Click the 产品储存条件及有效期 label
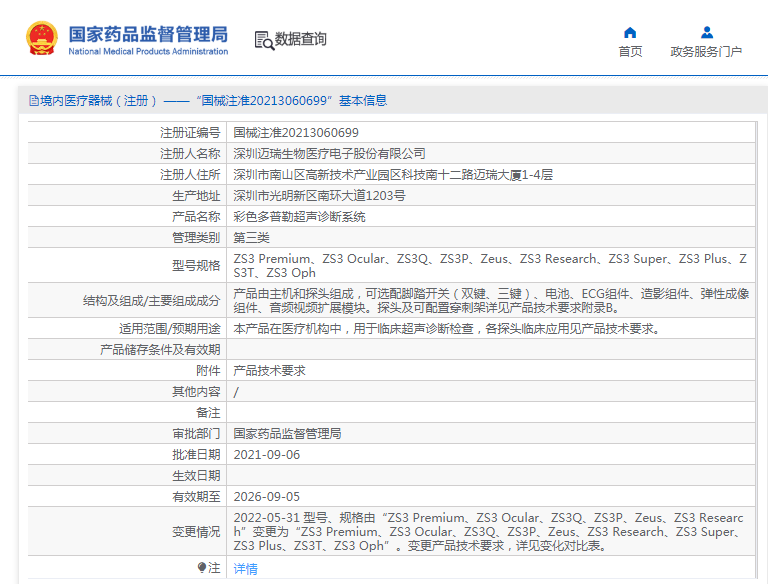 pyautogui.click(x=160, y=350)
